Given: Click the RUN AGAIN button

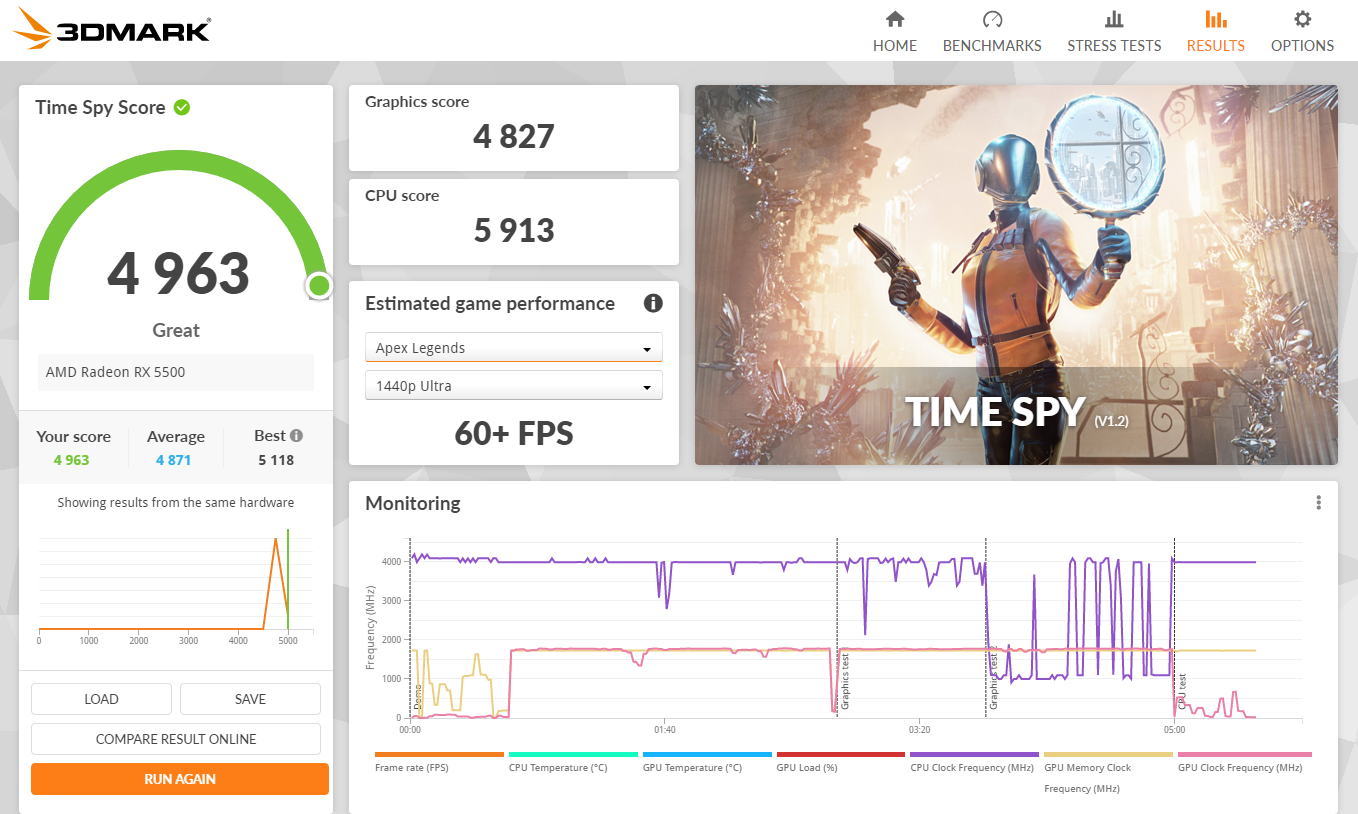Looking at the screenshot, I should 180,779.
